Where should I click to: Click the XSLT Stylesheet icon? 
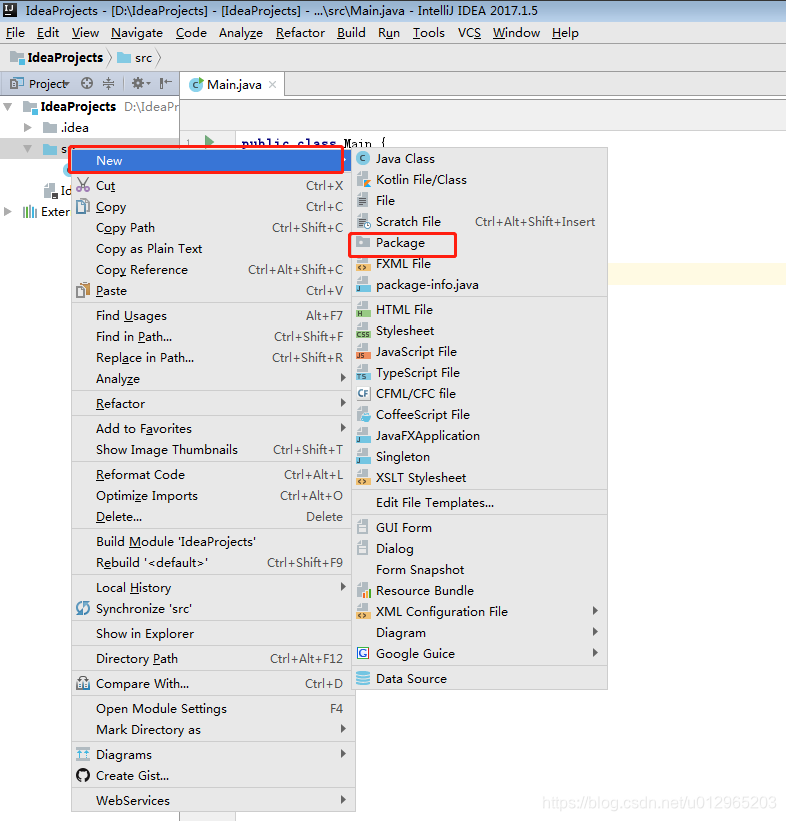(363, 478)
